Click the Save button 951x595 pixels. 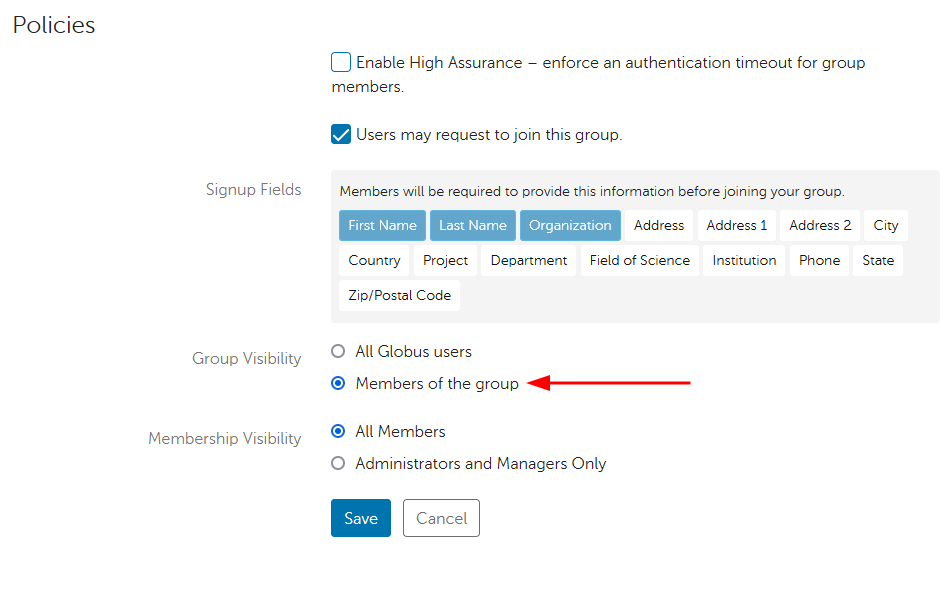click(x=360, y=518)
